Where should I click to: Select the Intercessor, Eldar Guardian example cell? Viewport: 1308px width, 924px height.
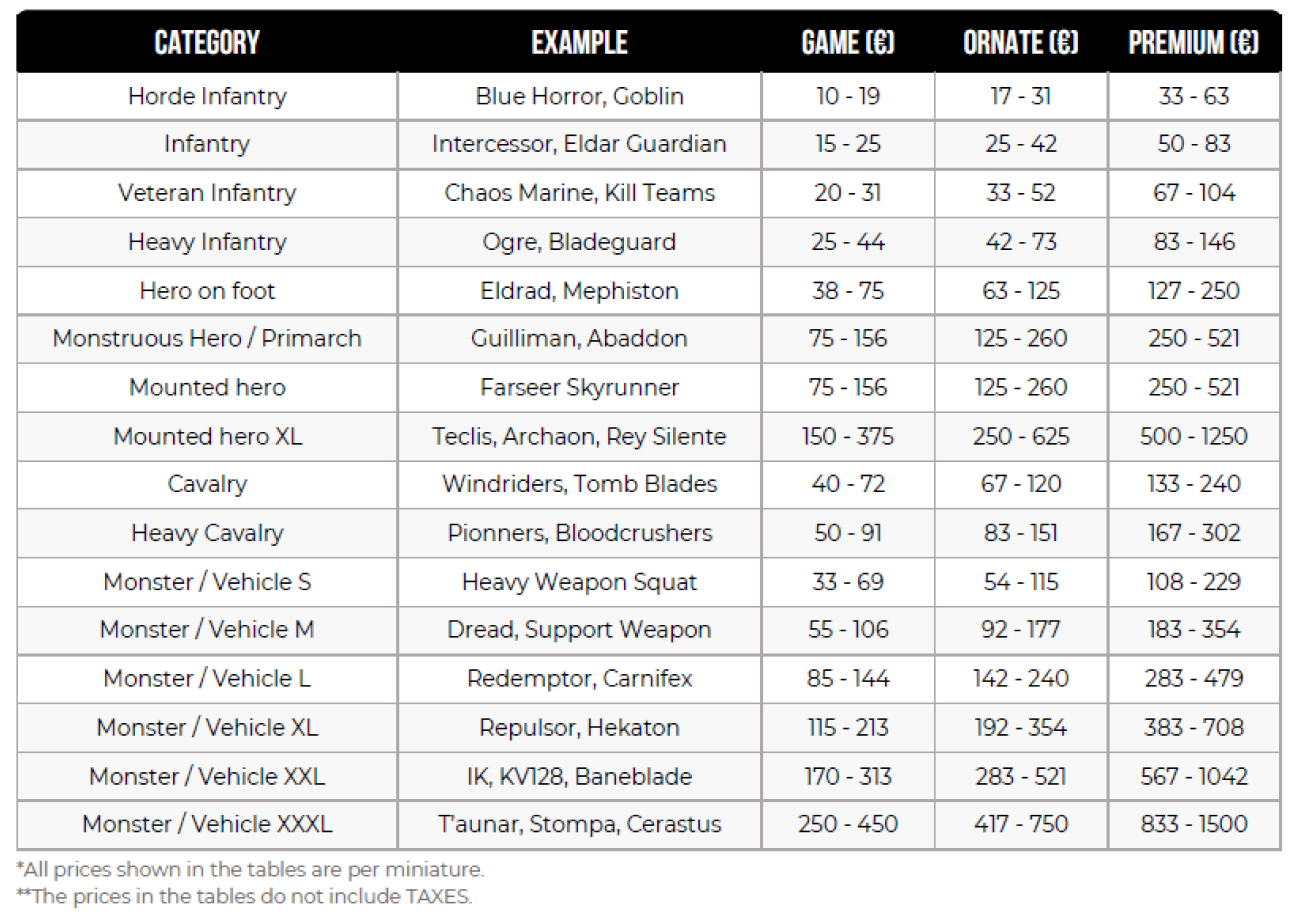(579, 144)
